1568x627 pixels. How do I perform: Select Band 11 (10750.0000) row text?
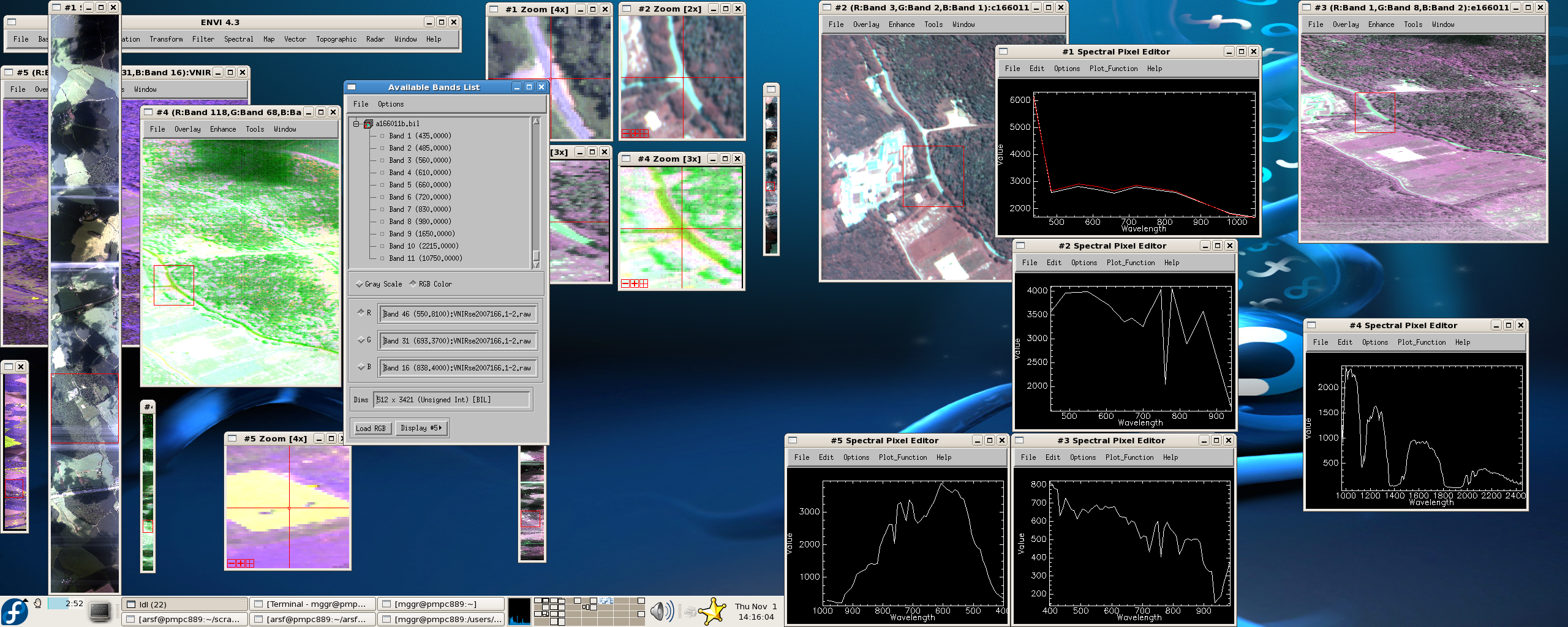pos(426,258)
